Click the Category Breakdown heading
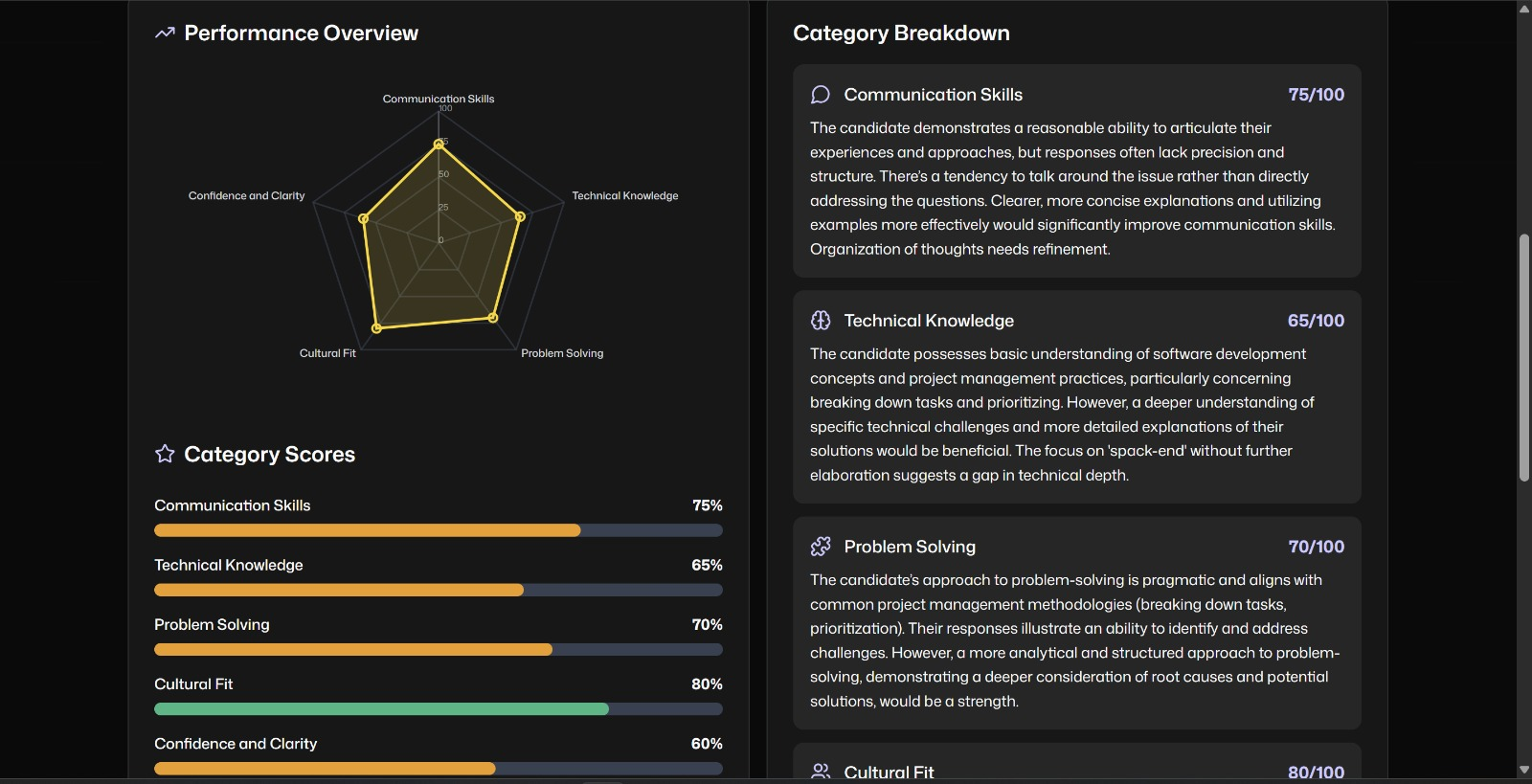Screen dimensions: 1532x784 click(x=901, y=34)
